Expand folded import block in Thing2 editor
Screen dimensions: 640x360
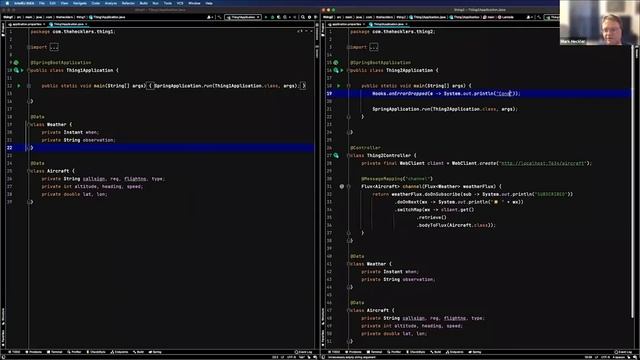(x=373, y=47)
